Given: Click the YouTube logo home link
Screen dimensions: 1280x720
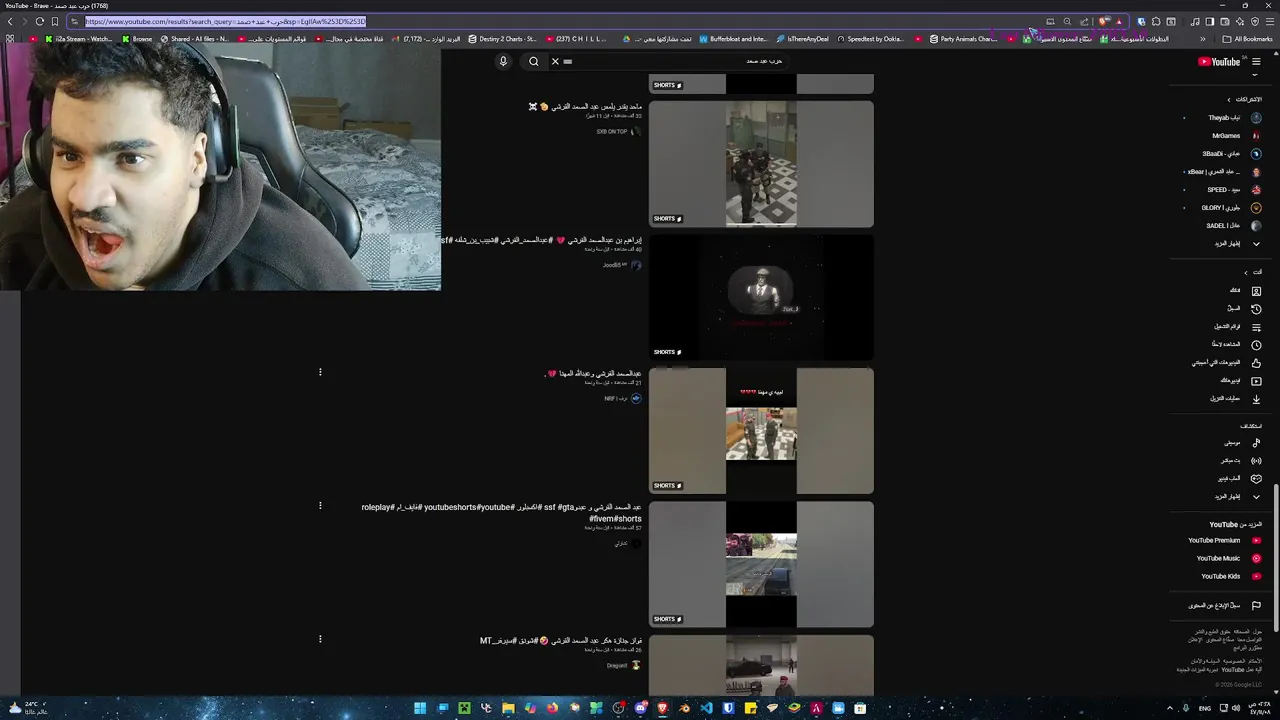Looking at the screenshot, I should (1219, 62).
